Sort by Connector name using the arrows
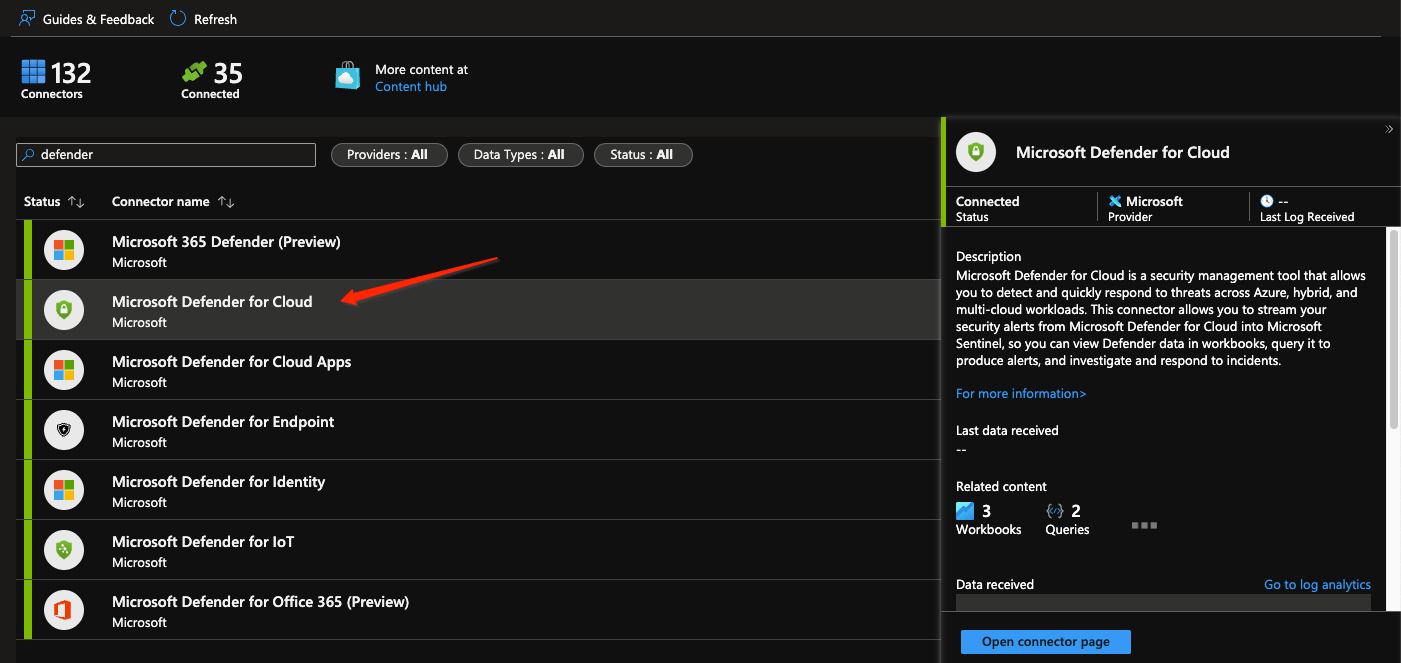This screenshot has height=663, width=1401. coord(226,202)
